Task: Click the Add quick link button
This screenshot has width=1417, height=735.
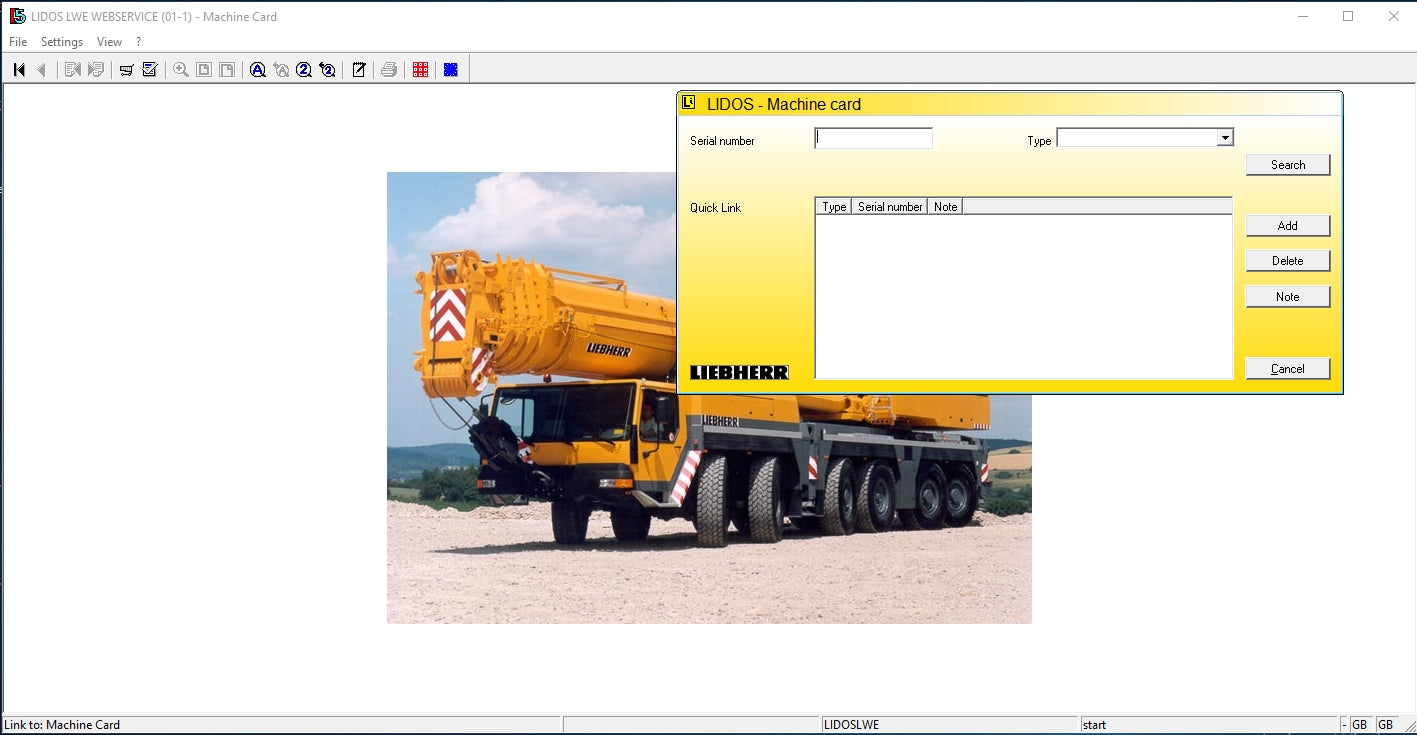Action: pos(1288,226)
